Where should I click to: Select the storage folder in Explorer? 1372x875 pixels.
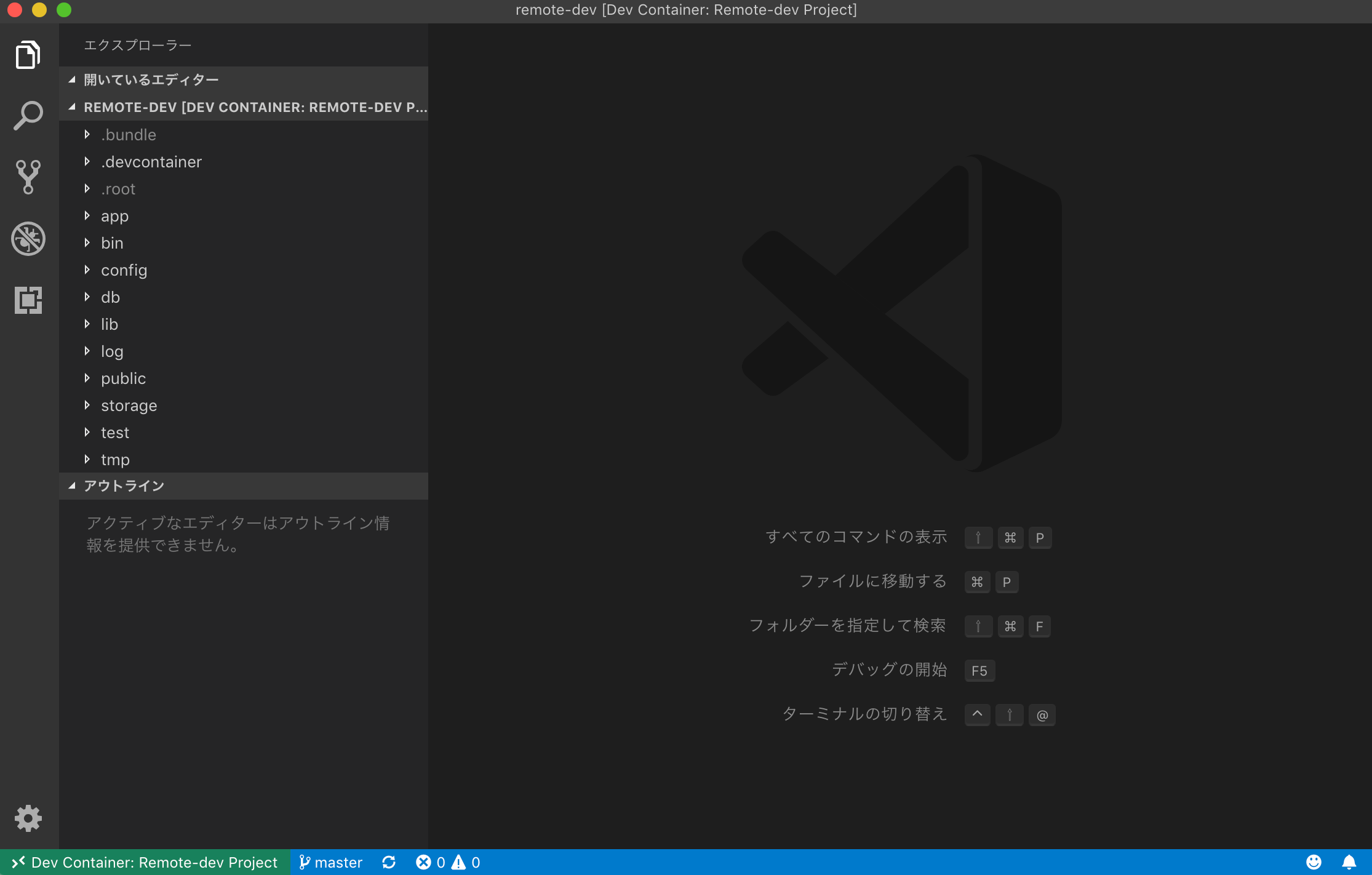pos(129,405)
